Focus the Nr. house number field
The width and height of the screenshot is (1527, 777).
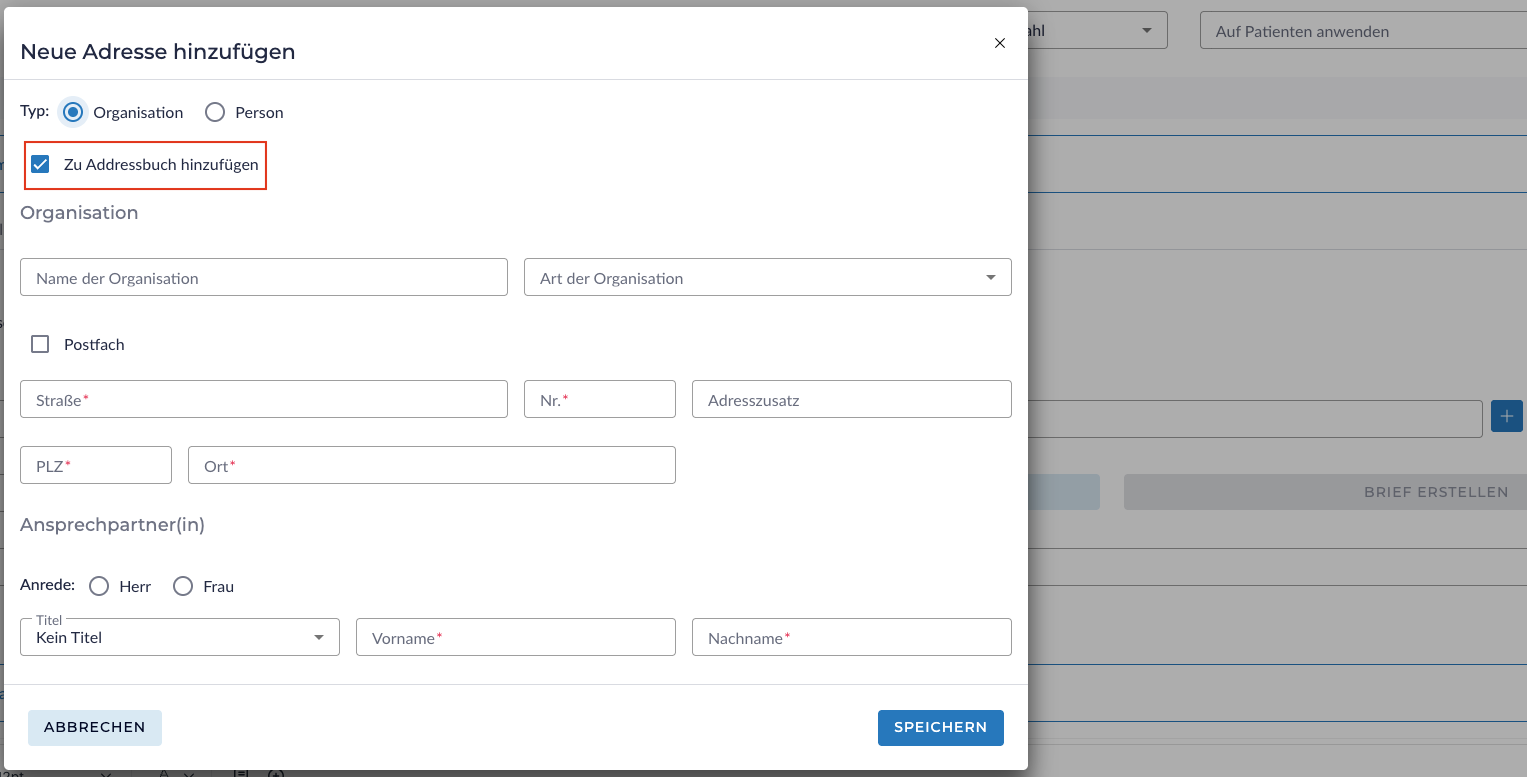click(600, 400)
